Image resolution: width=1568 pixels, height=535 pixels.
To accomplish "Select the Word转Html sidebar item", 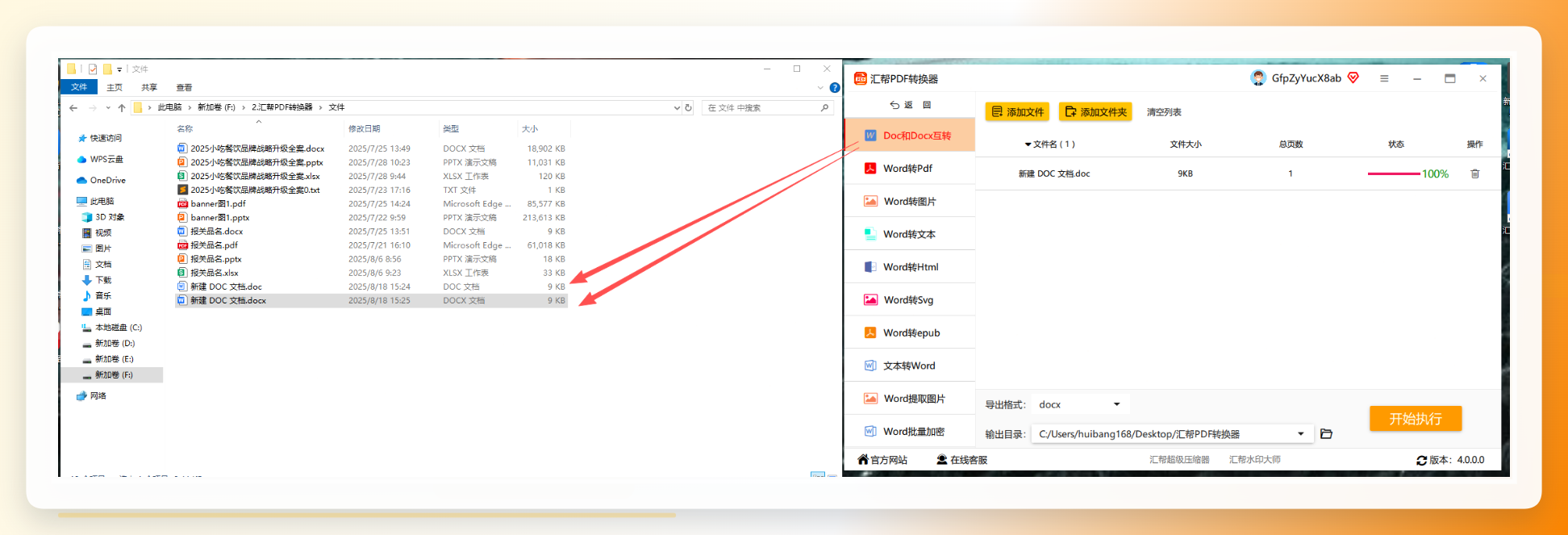I will [909, 267].
